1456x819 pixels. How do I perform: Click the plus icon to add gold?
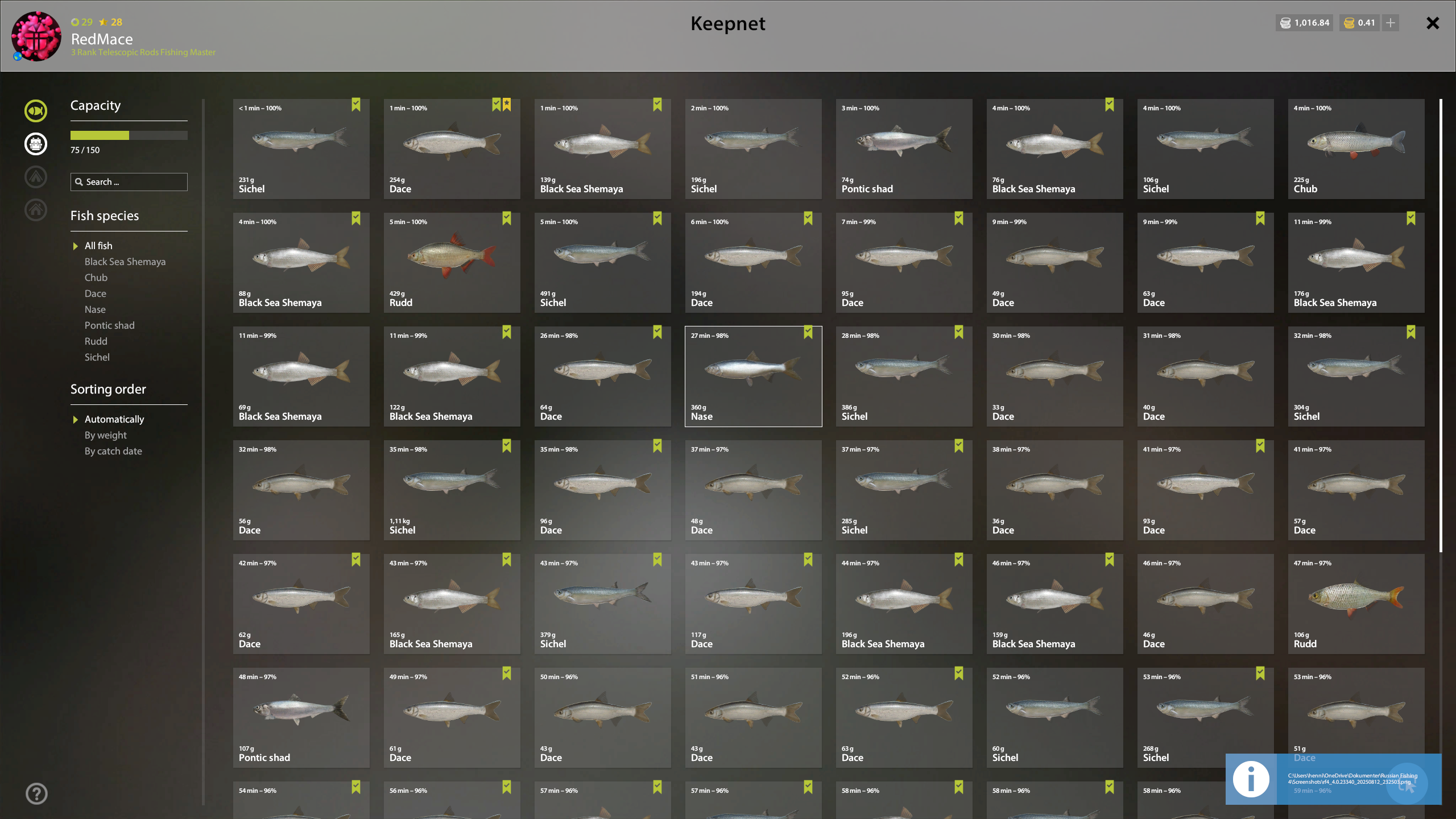tap(1391, 23)
